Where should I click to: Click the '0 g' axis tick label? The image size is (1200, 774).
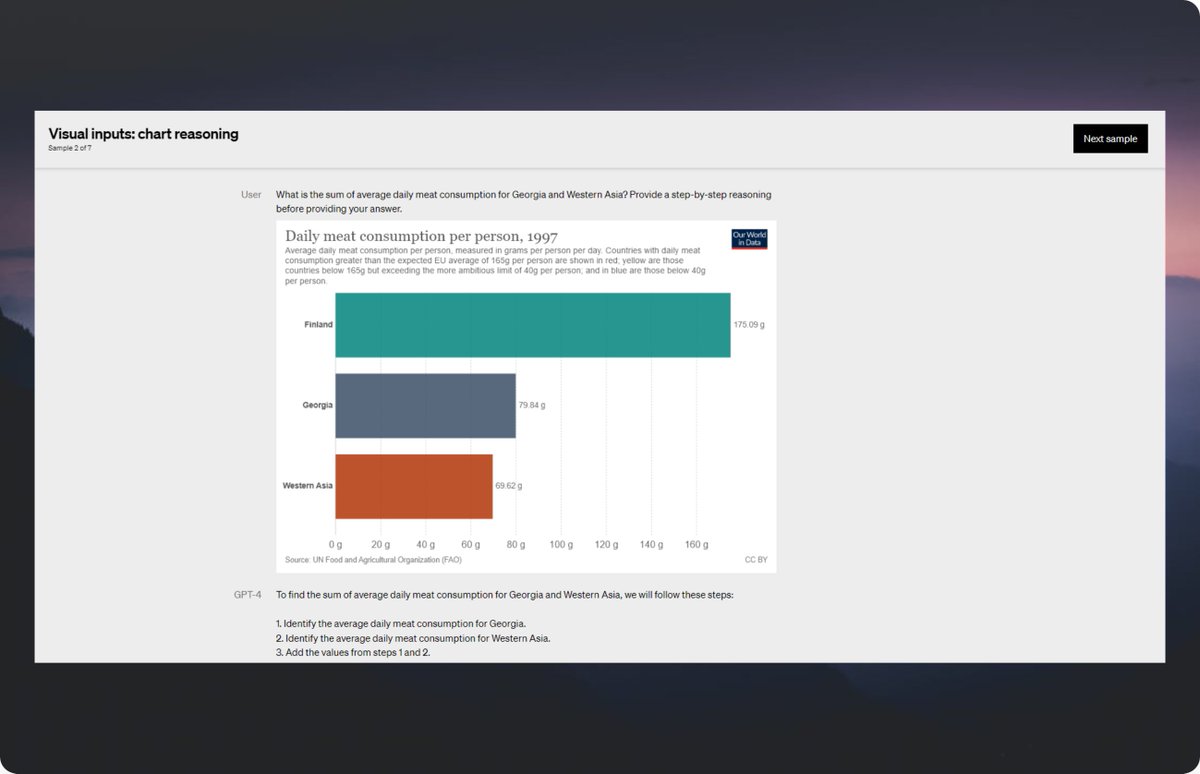coord(336,545)
